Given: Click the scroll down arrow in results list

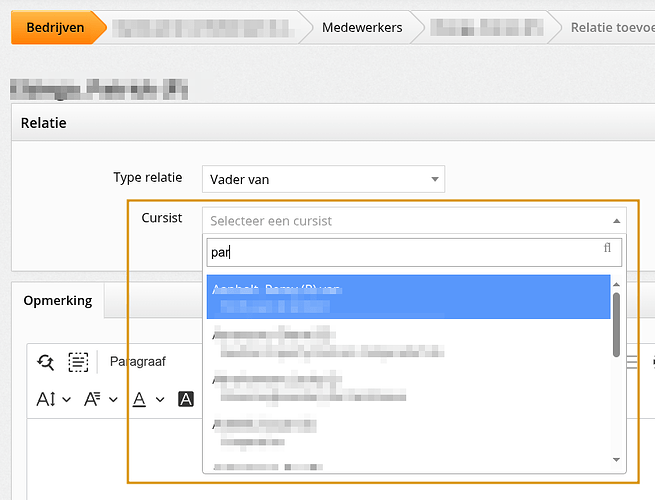Looking at the screenshot, I should (x=617, y=460).
